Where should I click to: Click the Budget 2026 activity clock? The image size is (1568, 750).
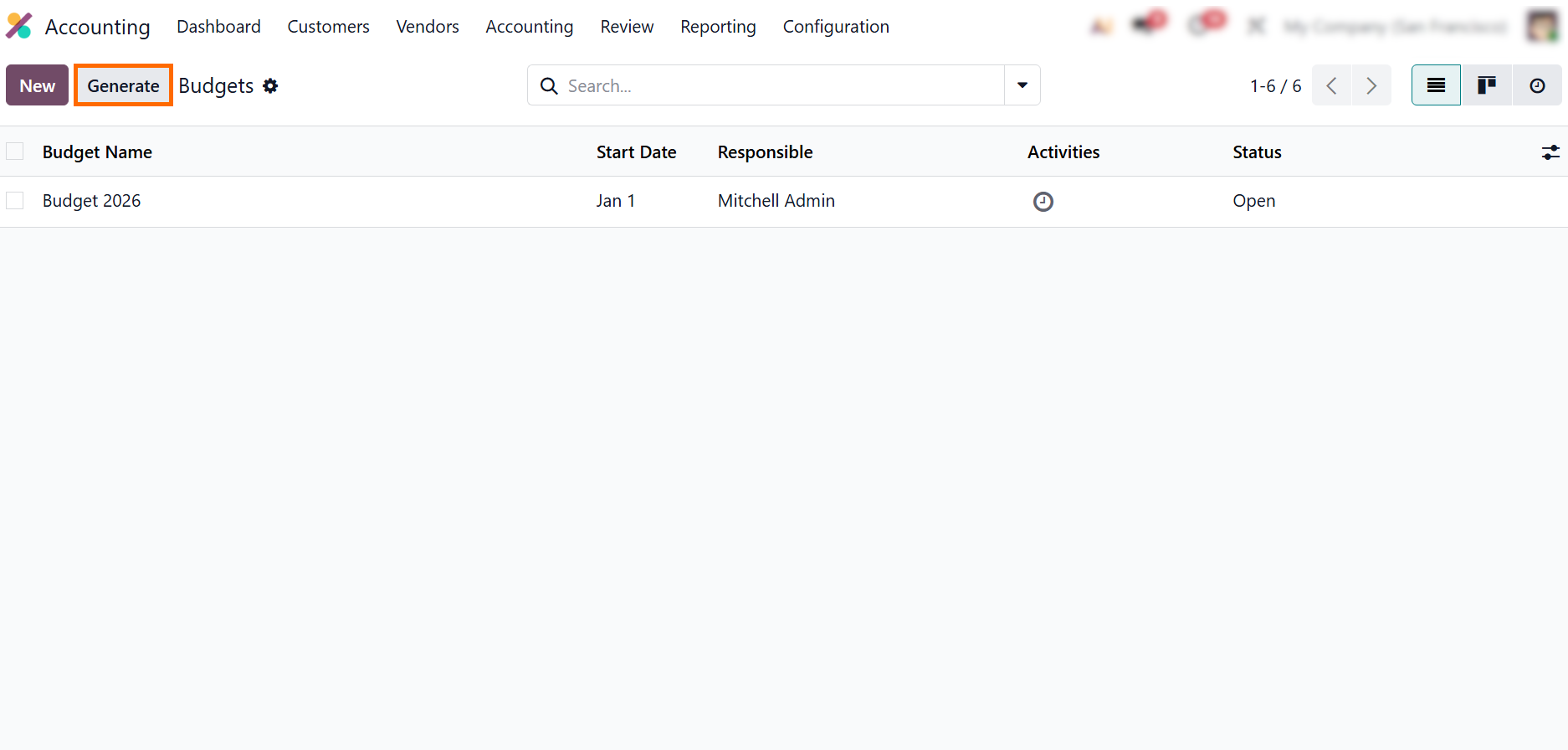pos(1043,202)
